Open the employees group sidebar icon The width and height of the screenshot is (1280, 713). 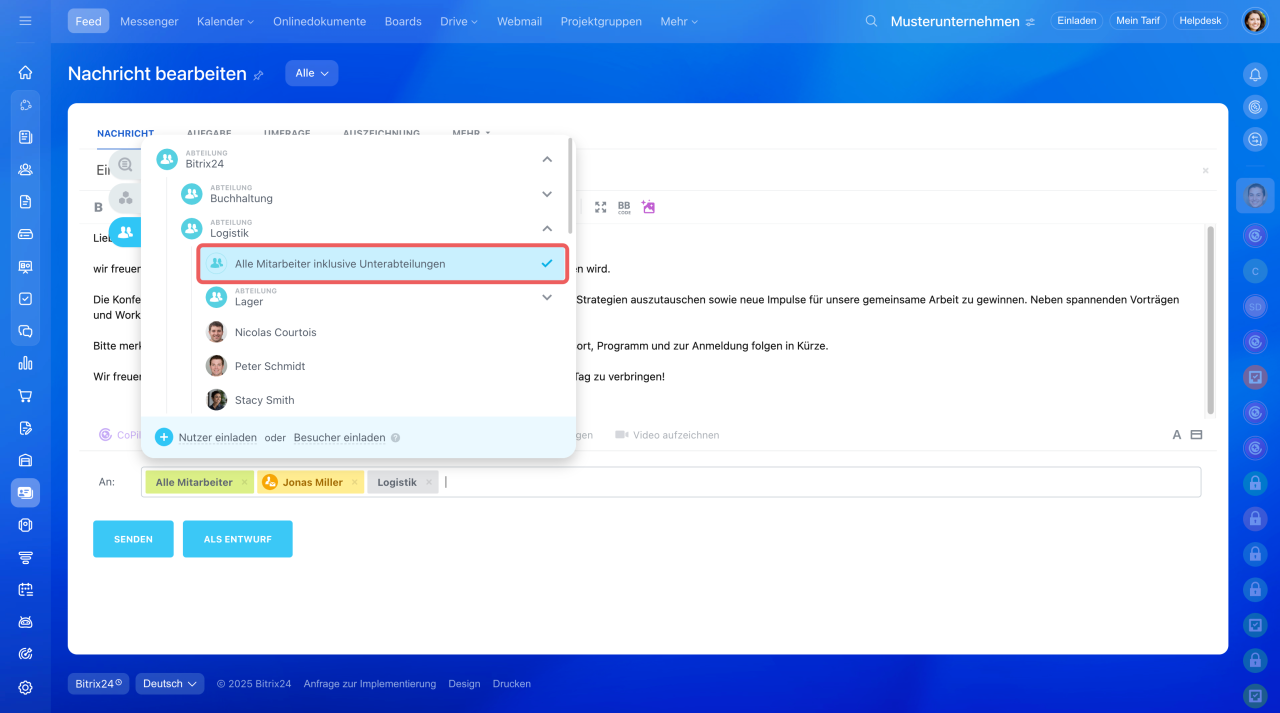click(25, 169)
